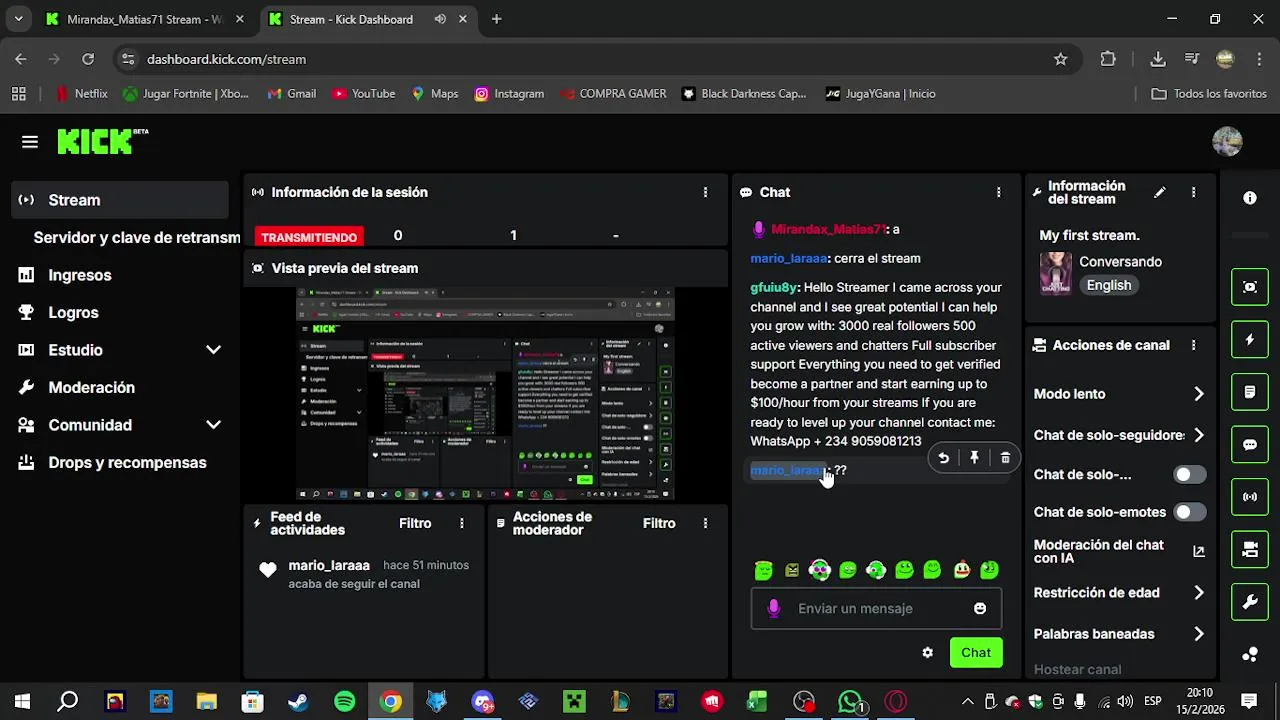
Task: Open Modo lento settings
Action: (1119, 394)
